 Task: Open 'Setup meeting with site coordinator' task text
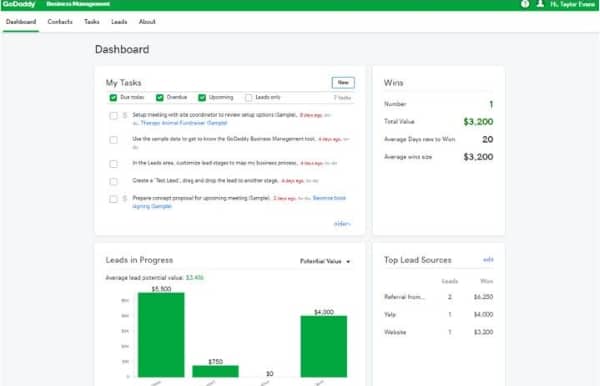215,115
